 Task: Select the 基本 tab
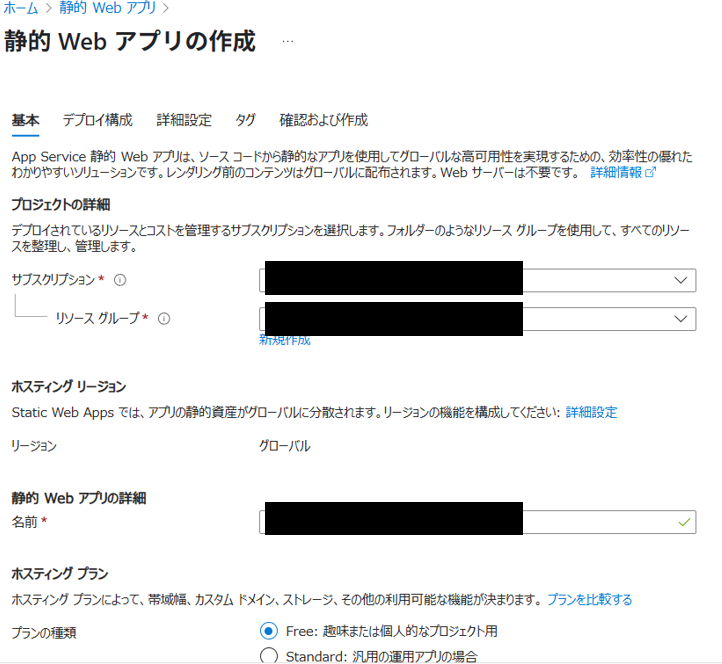25,120
